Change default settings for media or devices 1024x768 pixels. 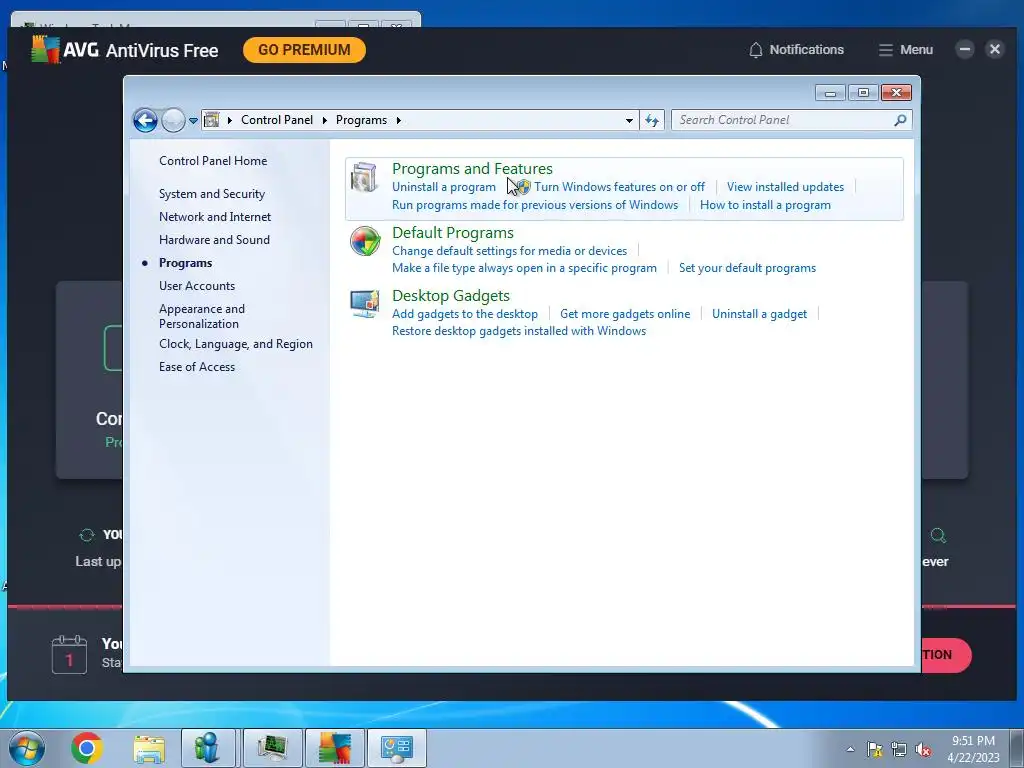(509, 251)
